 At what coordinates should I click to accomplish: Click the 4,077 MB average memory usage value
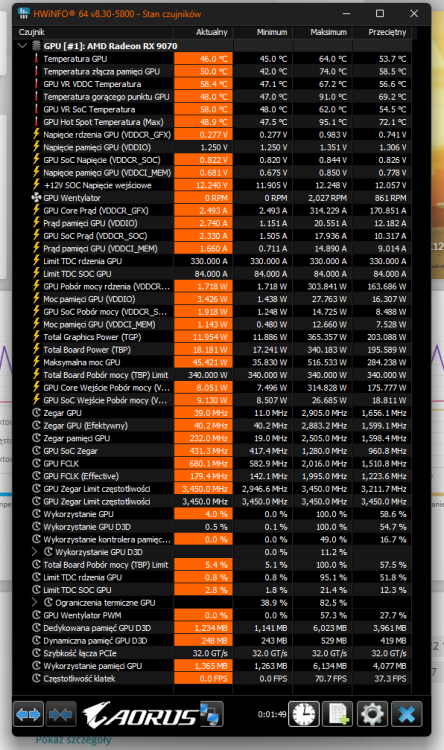[389, 666]
